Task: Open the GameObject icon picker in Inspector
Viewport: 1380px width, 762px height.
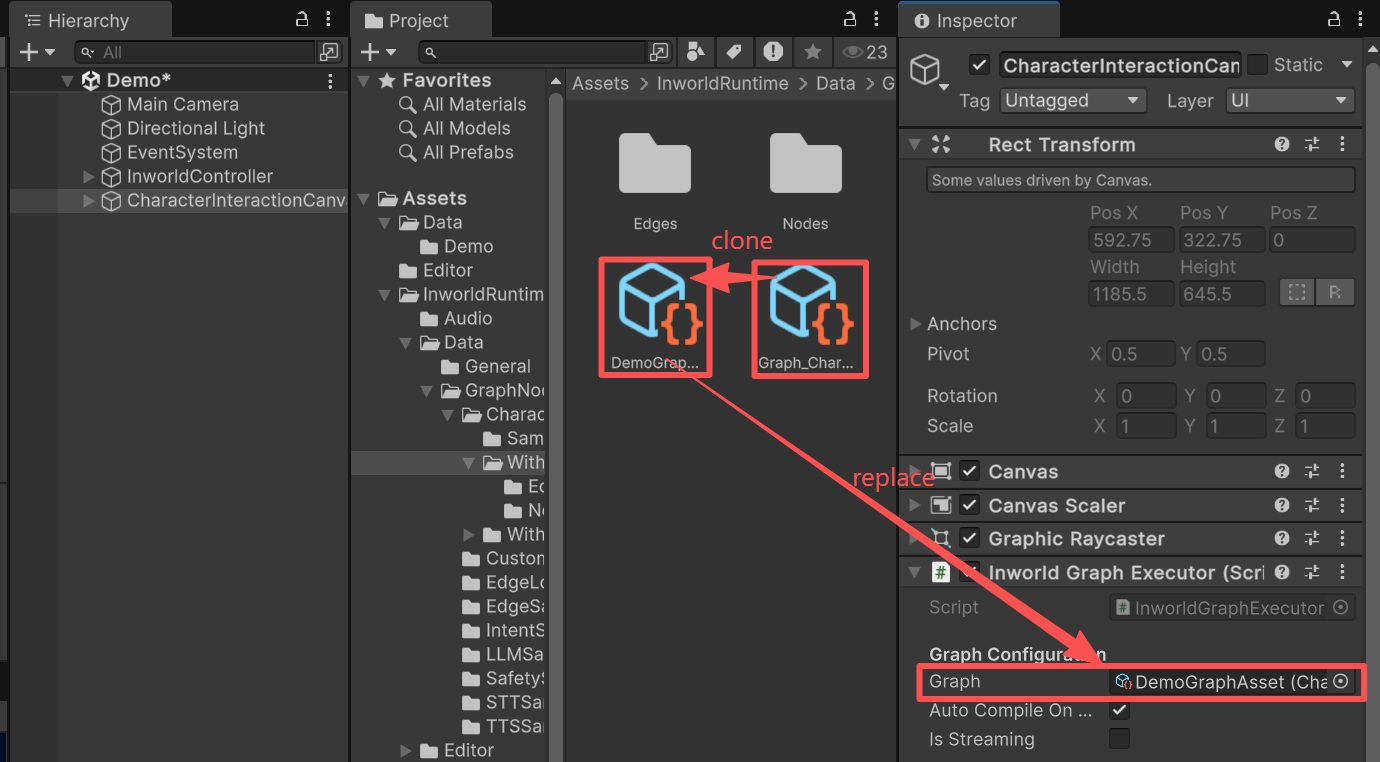Action: [x=929, y=71]
